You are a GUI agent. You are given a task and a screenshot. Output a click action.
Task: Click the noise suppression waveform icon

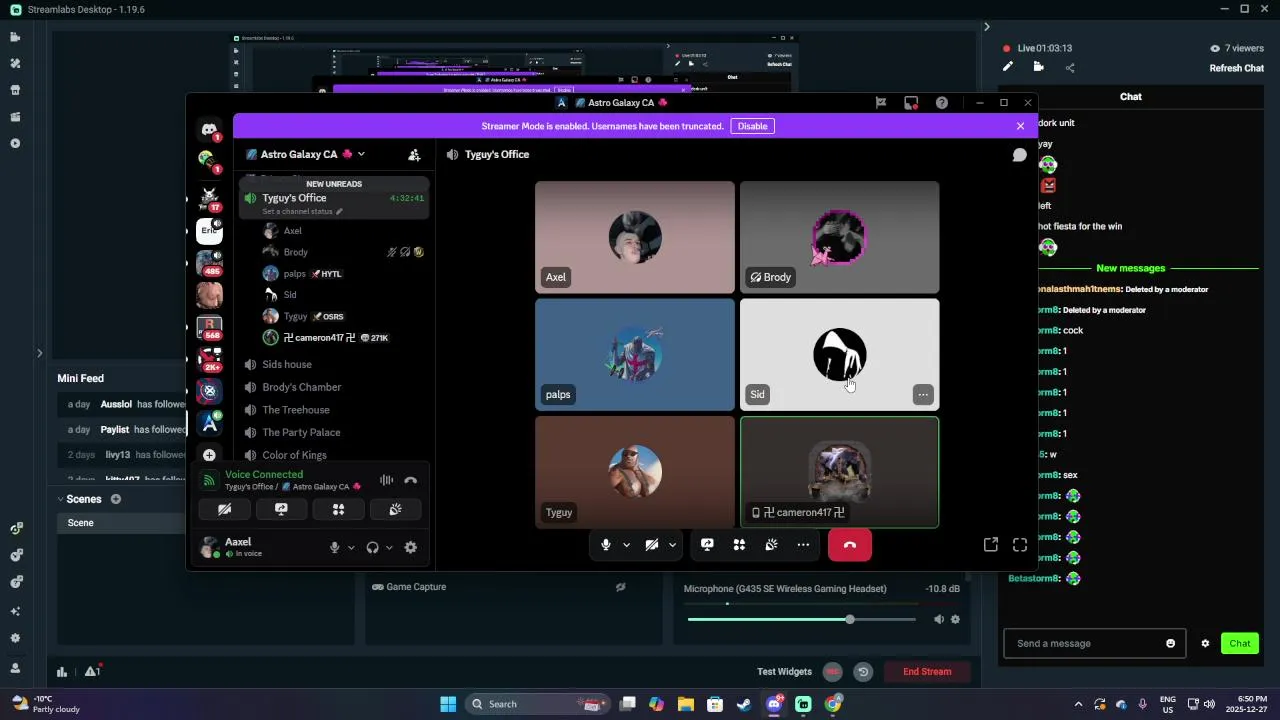(x=386, y=481)
